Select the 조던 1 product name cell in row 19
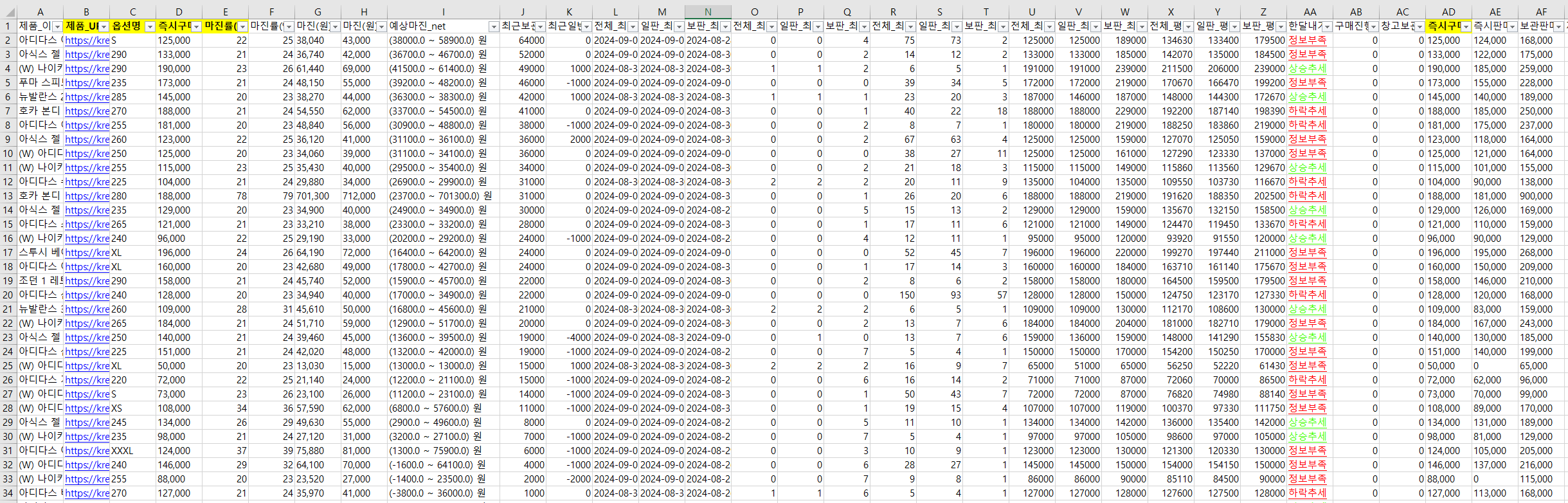Viewport: 1568px width, 503px height. pyautogui.click(x=40, y=281)
